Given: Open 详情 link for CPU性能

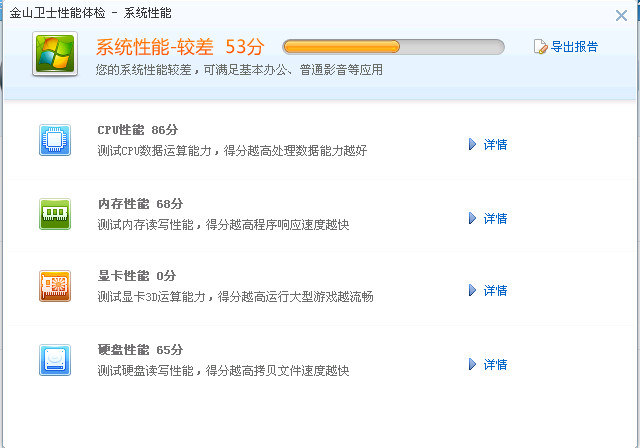Looking at the screenshot, I should [x=495, y=144].
